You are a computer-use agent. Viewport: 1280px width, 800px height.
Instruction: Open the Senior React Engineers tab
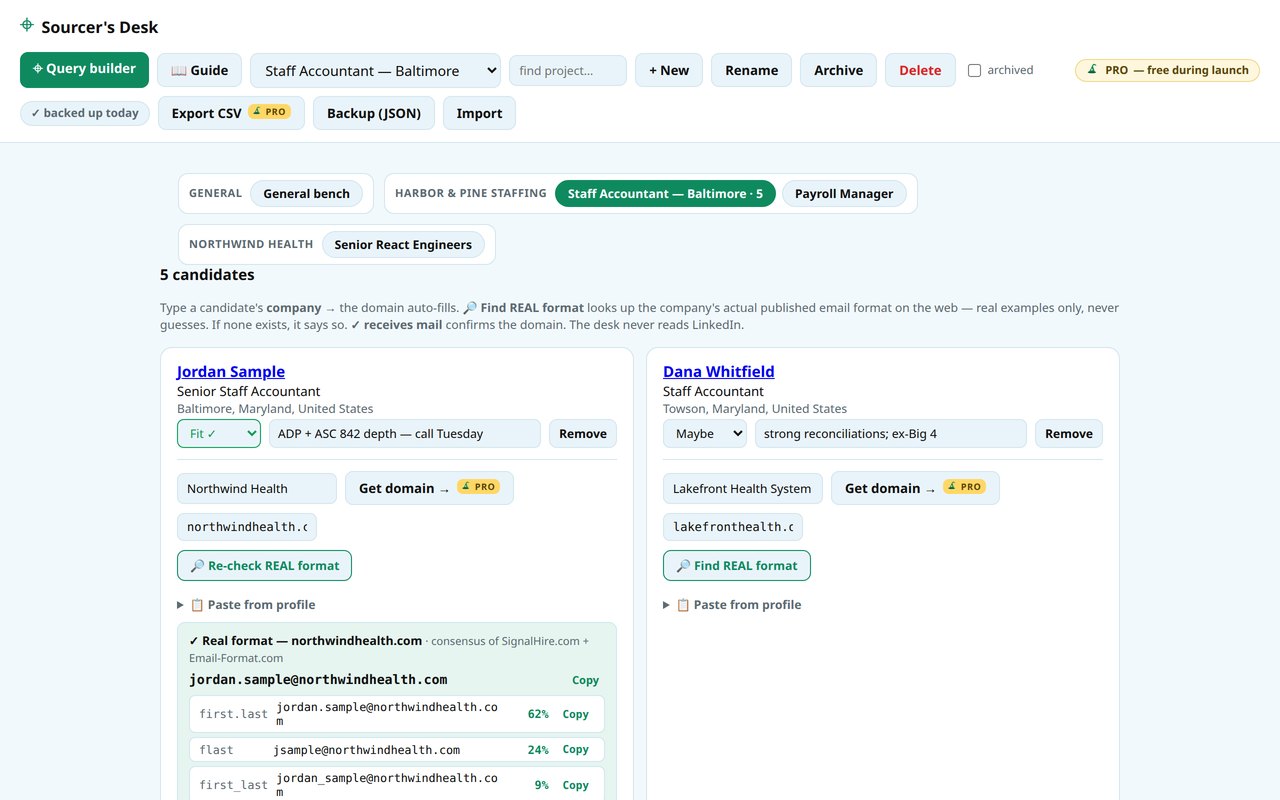403,244
